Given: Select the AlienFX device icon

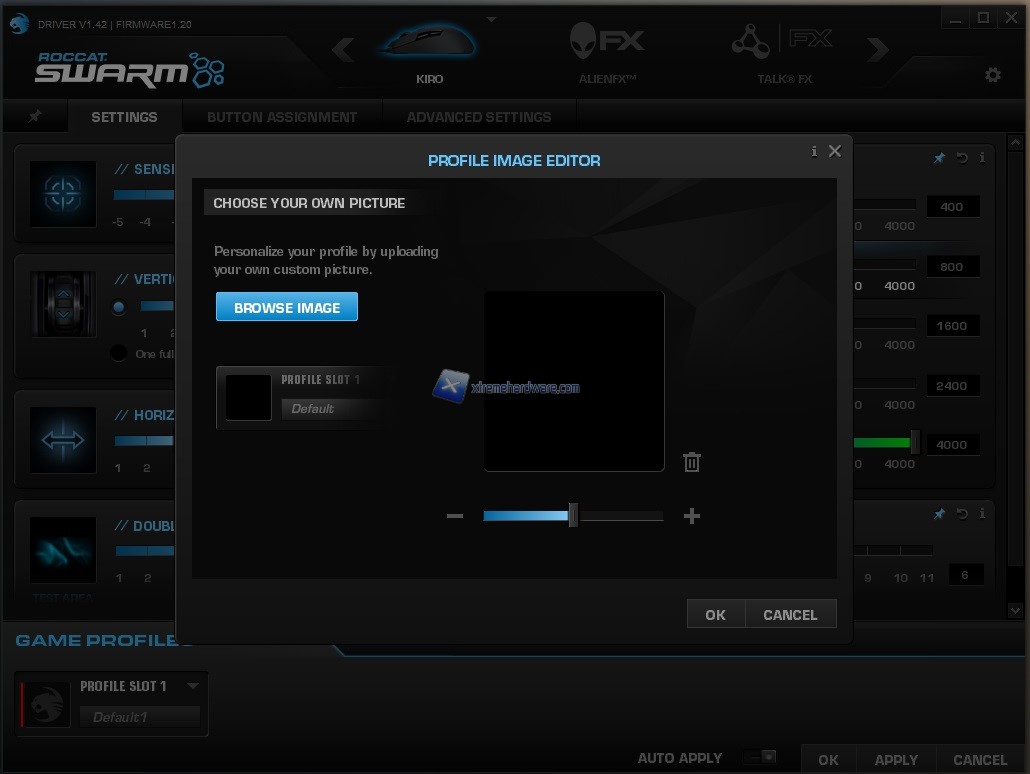Looking at the screenshot, I should (607, 43).
